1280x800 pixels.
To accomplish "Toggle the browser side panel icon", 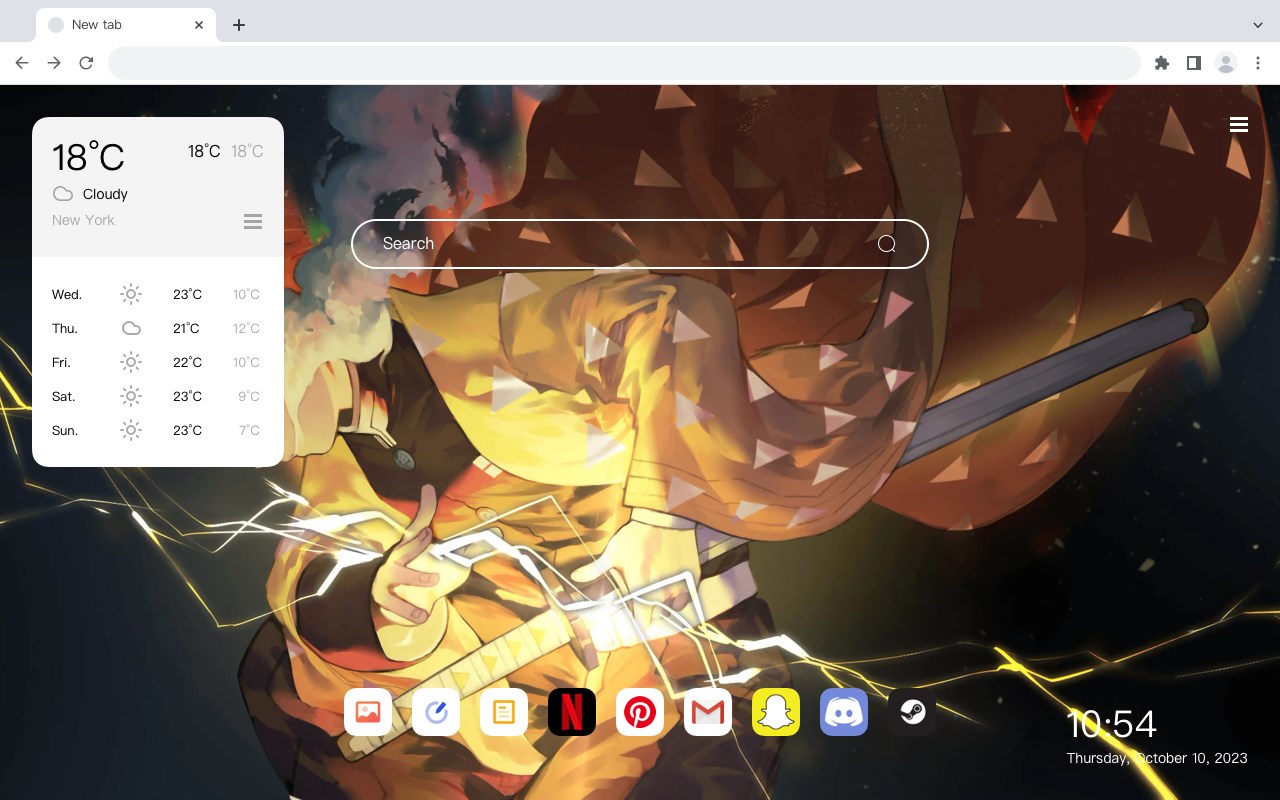I will pyautogui.click(x=1193, y=63).
